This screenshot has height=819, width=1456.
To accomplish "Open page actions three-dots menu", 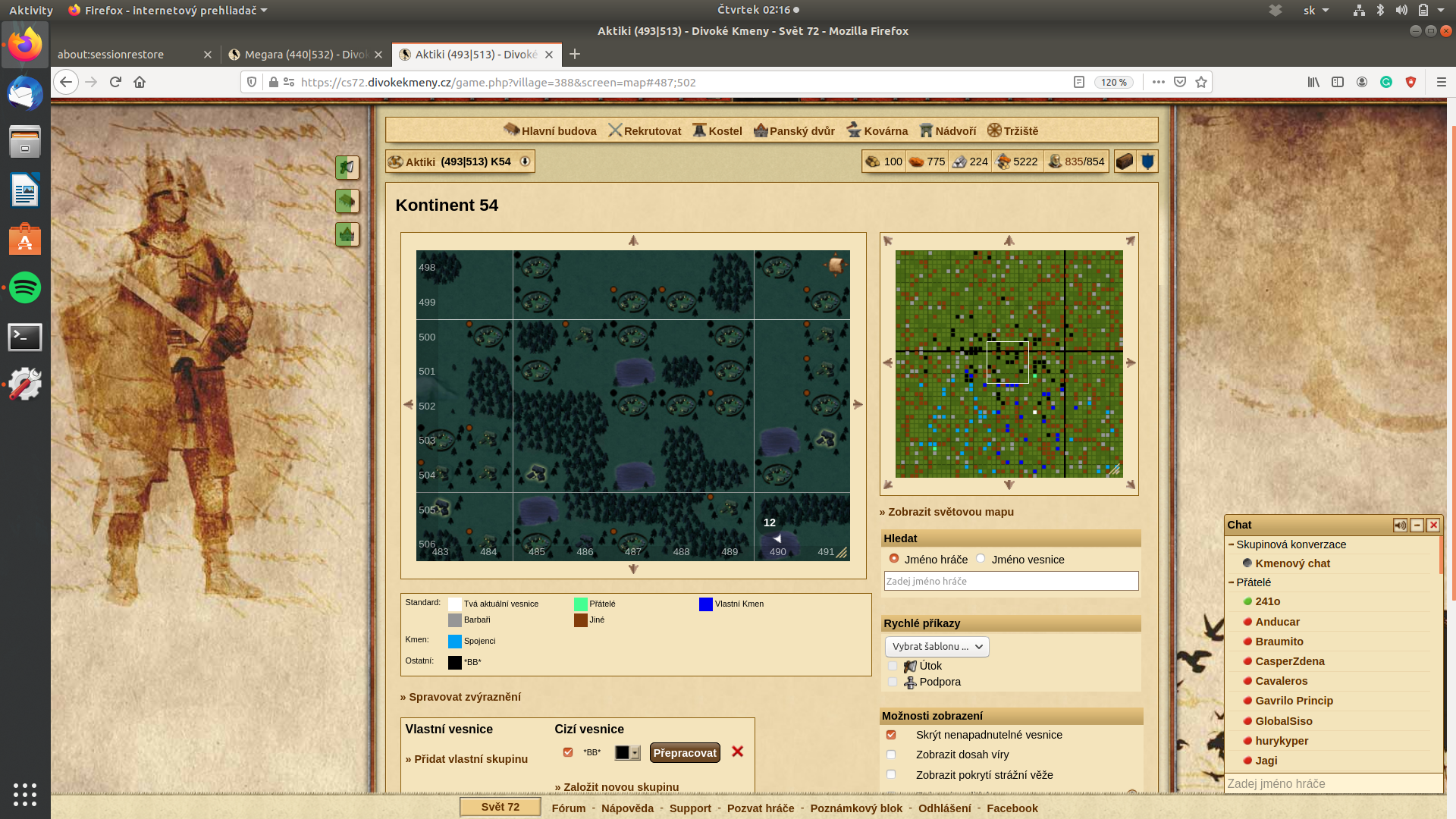I will tap(1158, 82).
